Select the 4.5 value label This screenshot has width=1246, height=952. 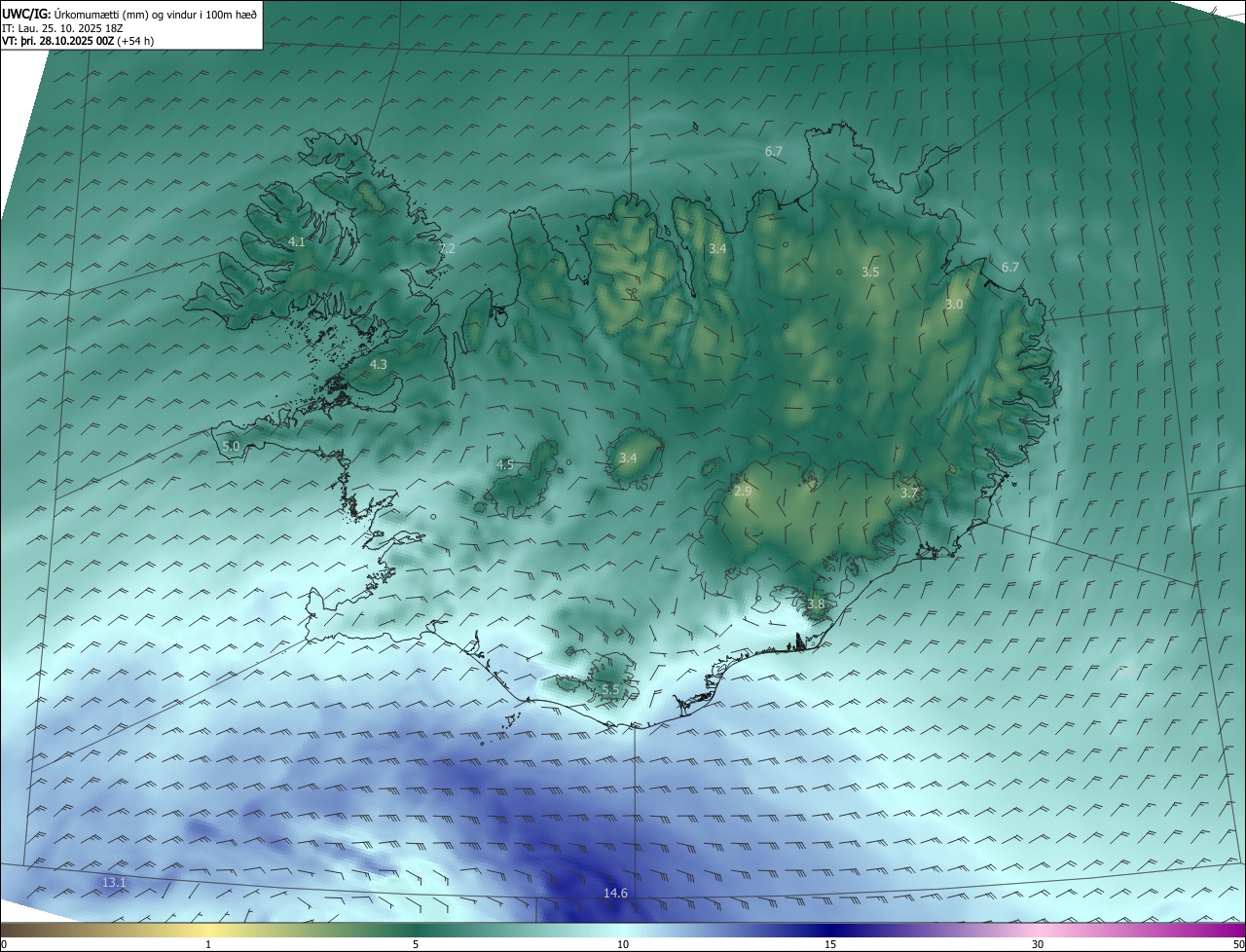[504, 464]
